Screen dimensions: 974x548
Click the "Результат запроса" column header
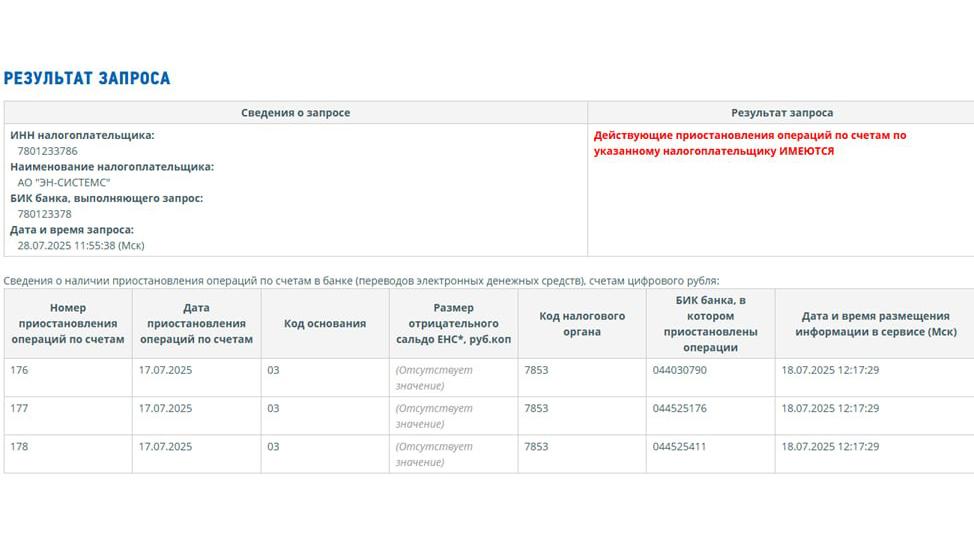(781, 113)
